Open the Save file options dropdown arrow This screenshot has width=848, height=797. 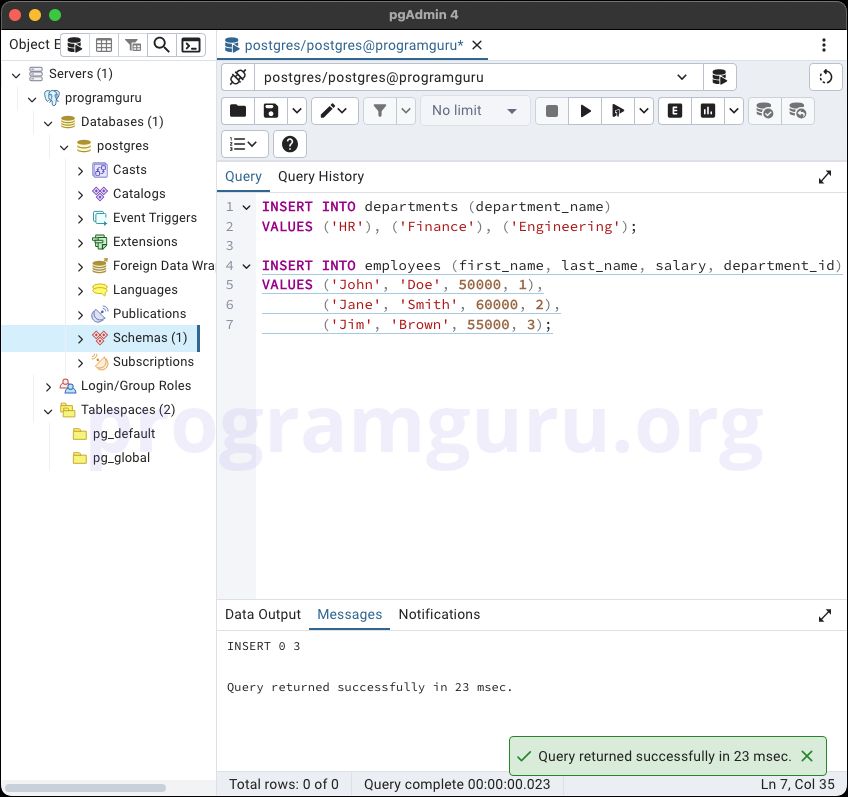(x=297, y=111)
